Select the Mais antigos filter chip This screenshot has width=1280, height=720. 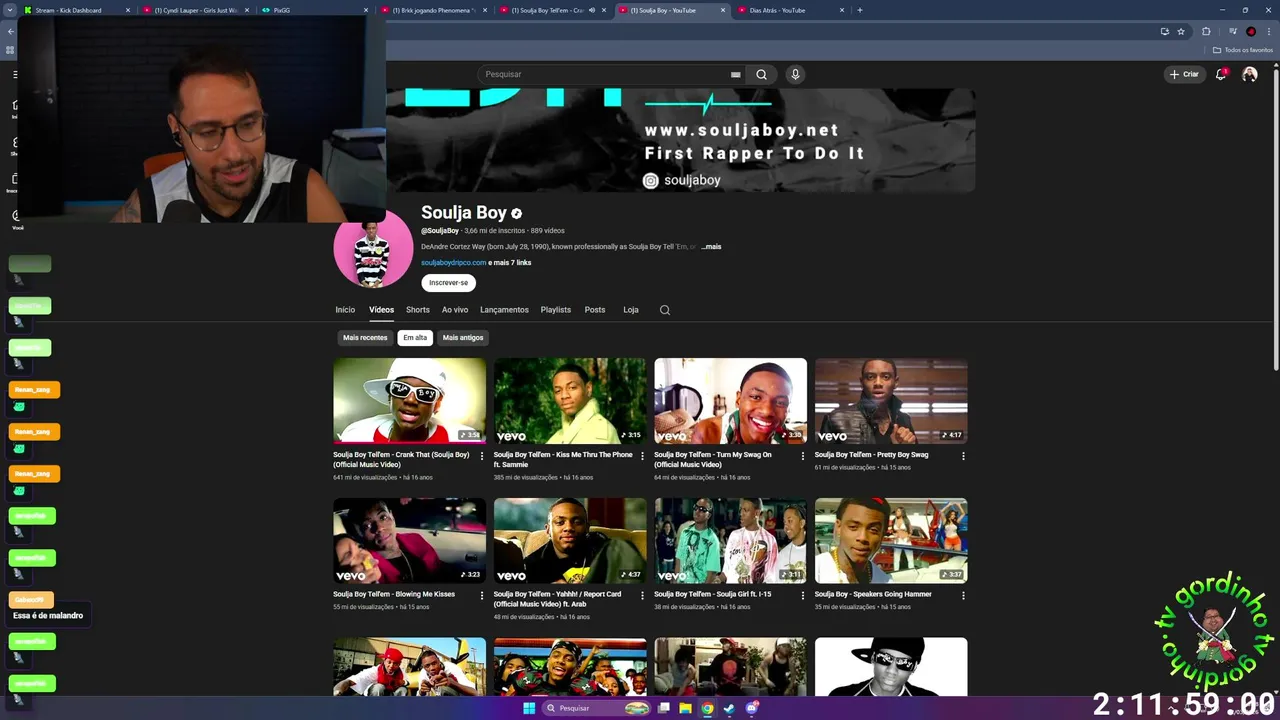pyautogui.click(x=463, y=338)
